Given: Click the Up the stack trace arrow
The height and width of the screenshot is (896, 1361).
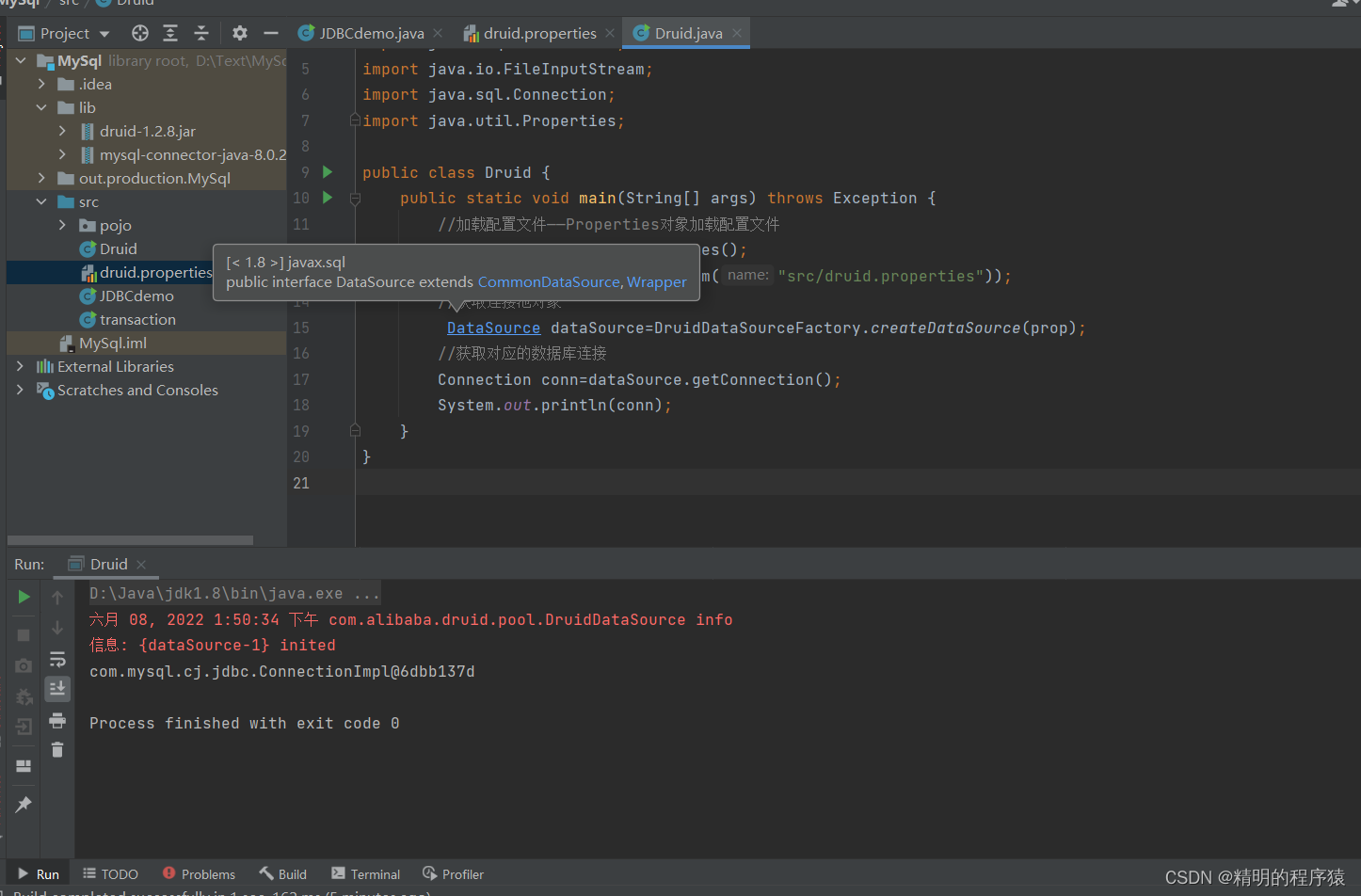Looking at the screenshot, I should [57, 597].
